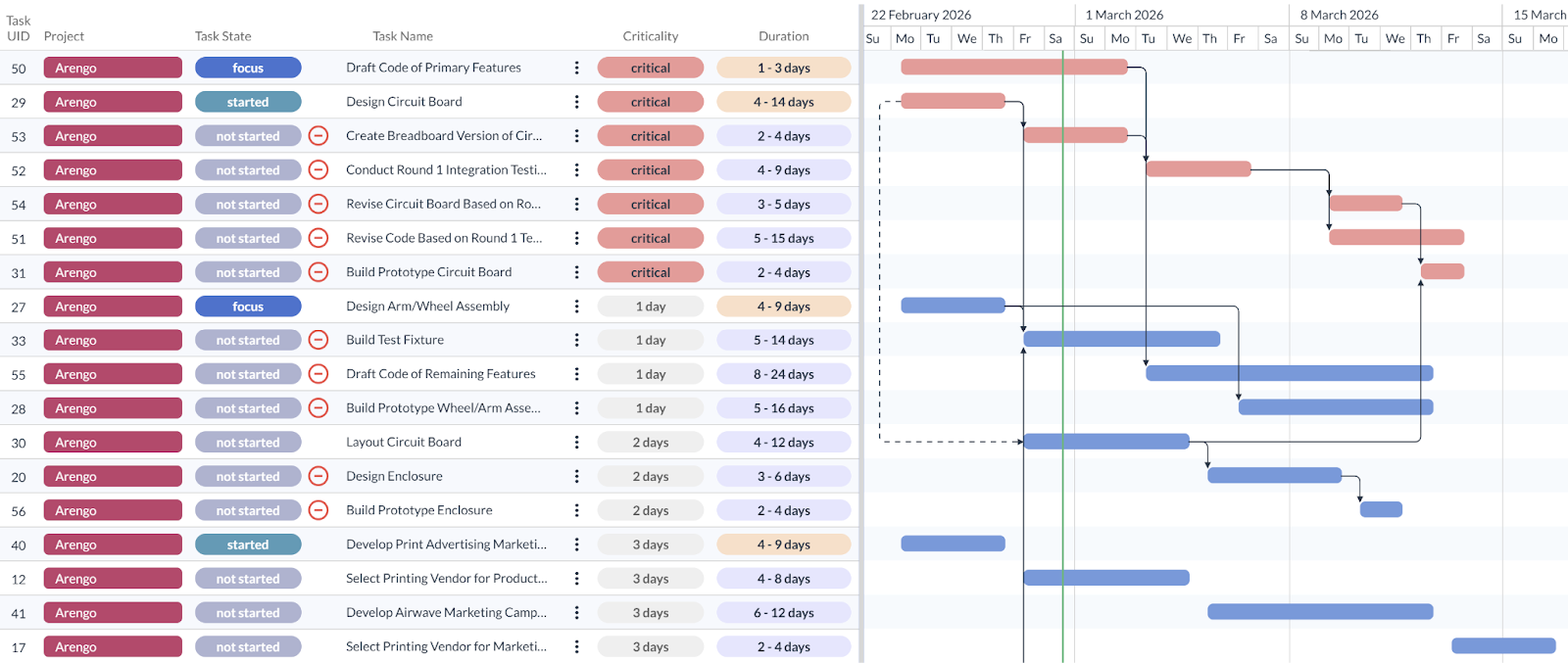
Task: Sort by the Criticality column header
Action: [x=650, y=36]
